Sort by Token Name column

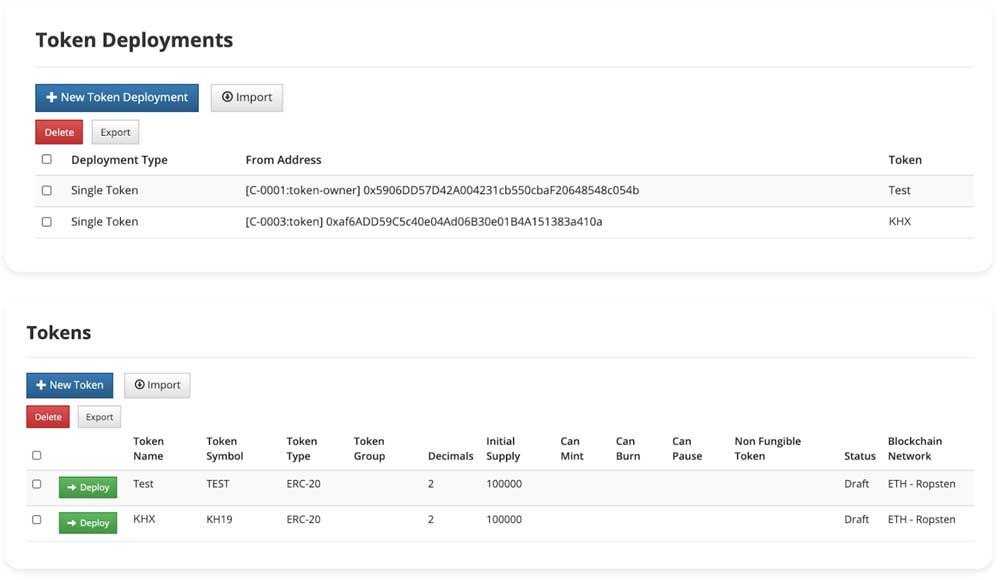(148, 449)
